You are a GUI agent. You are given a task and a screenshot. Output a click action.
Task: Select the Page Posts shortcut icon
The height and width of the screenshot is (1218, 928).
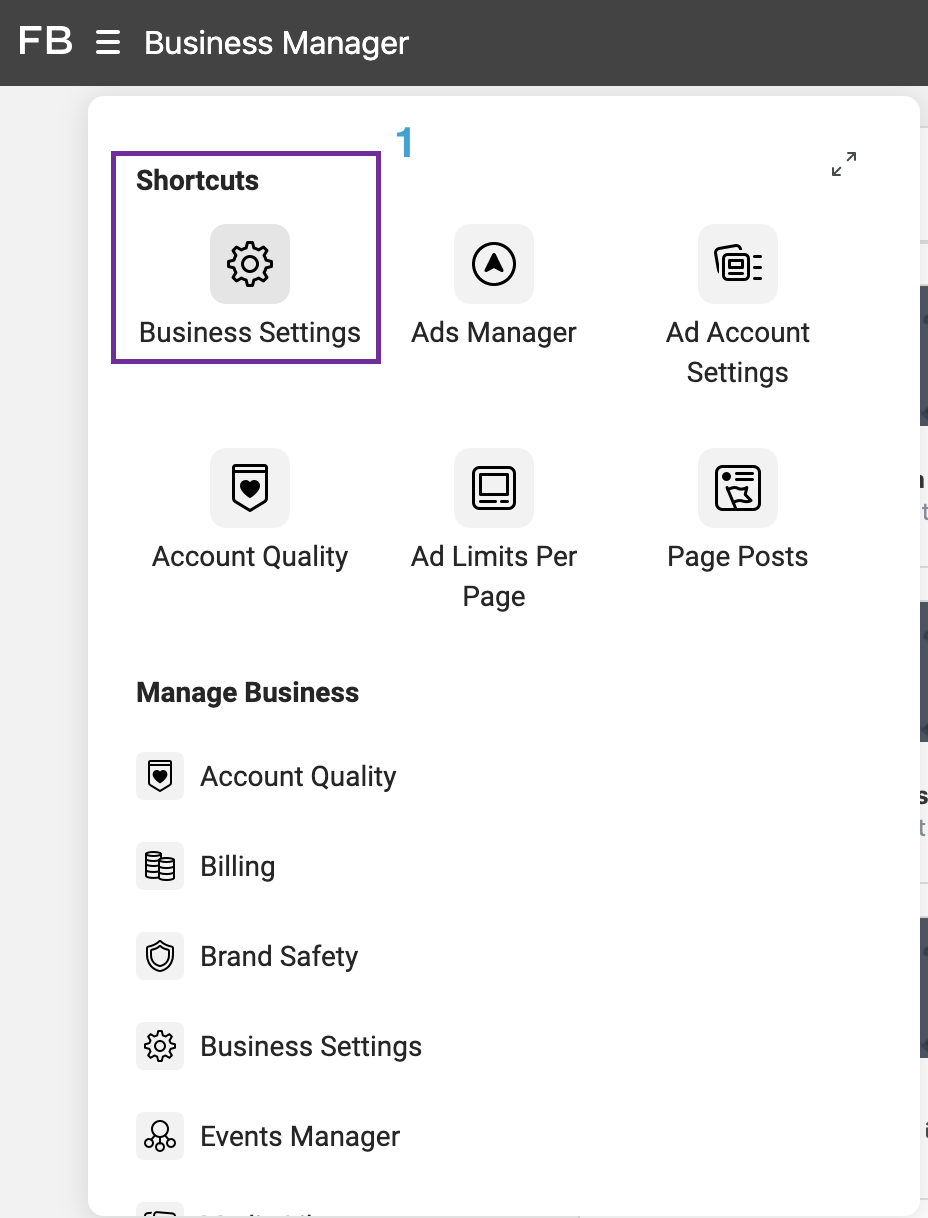737,488
